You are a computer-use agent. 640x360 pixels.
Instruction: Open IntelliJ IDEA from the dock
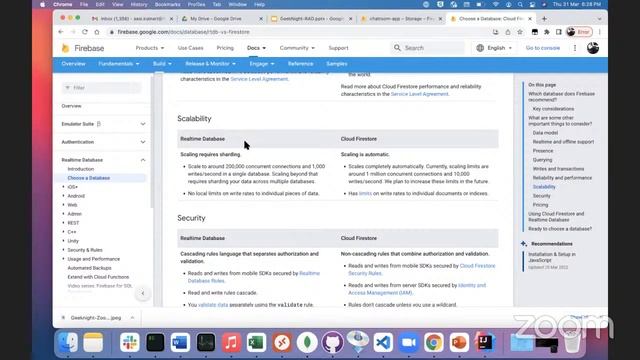pyautogui.click(x=485, y=342)
